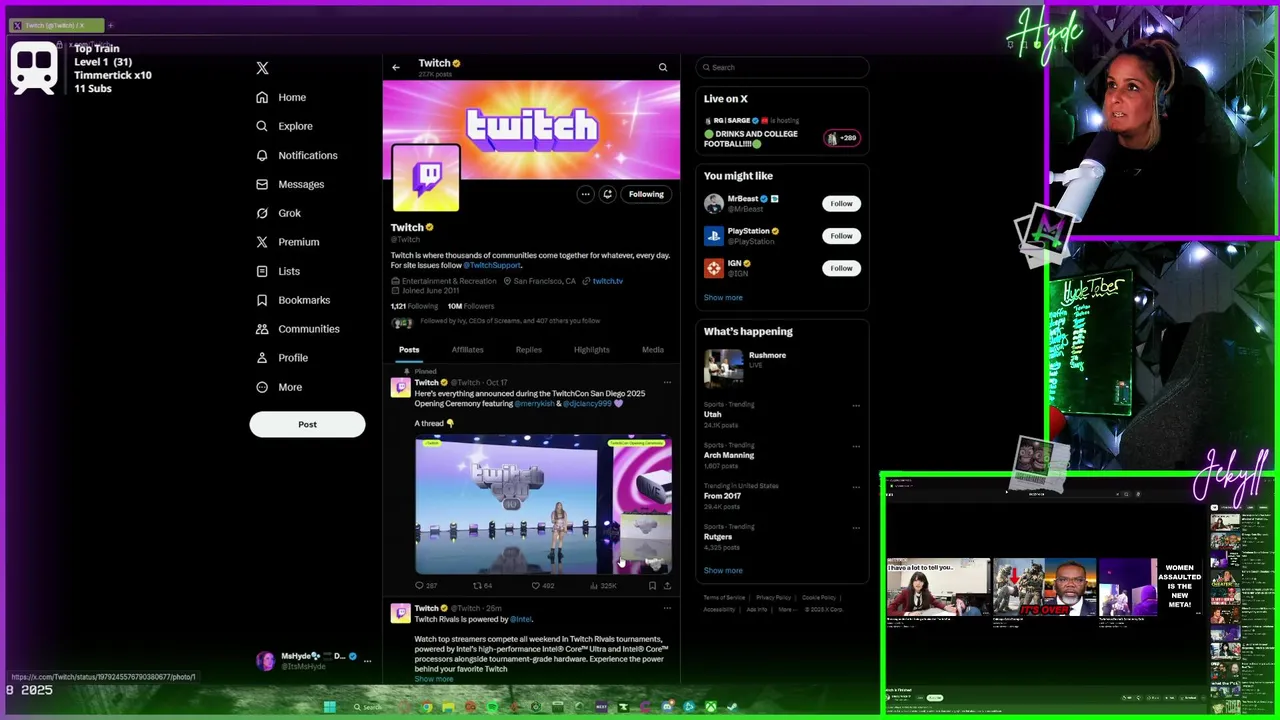Open Lists in the sidebar

(278, 271)
